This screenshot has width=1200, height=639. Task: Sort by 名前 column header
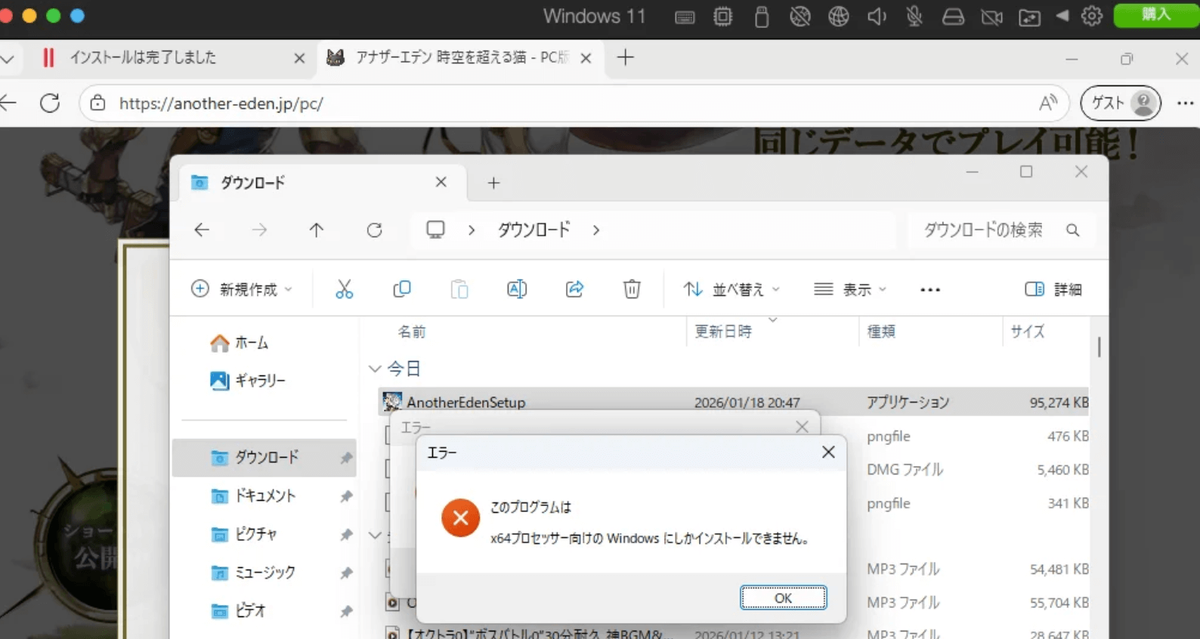pos(411,332)
